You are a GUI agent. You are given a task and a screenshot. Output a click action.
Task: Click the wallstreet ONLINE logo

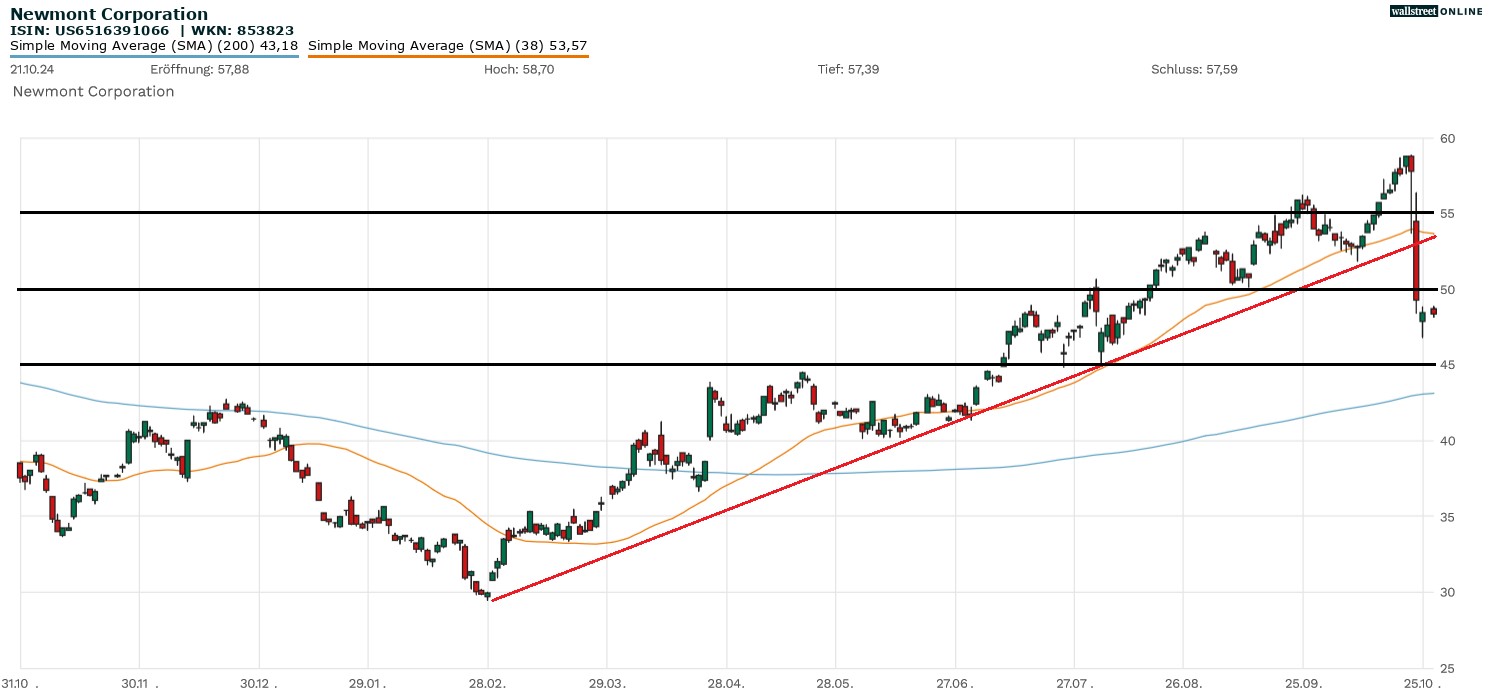pyautogui.click(x=1437, y=11)
